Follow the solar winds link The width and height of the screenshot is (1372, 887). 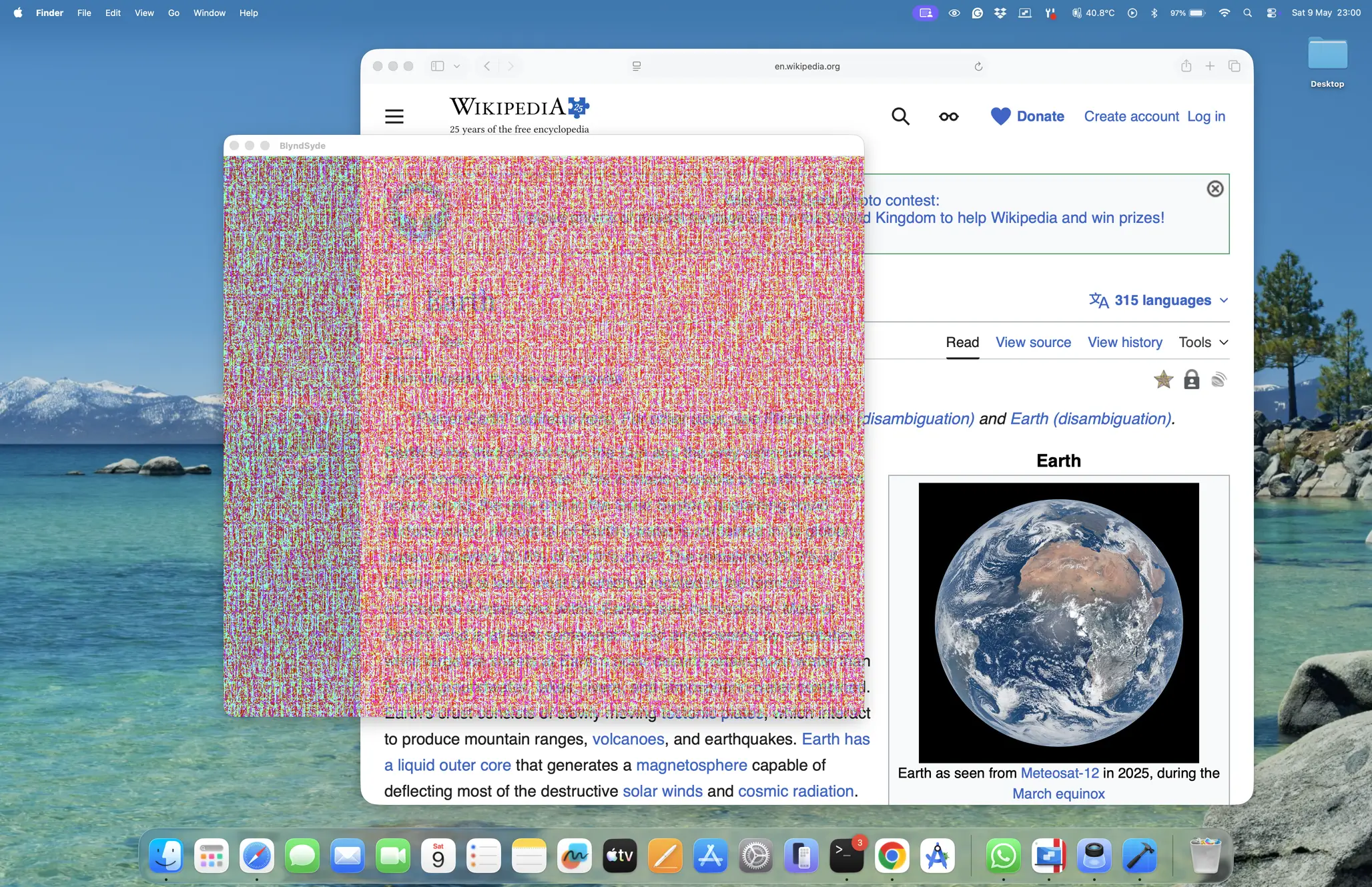point(662,791)
